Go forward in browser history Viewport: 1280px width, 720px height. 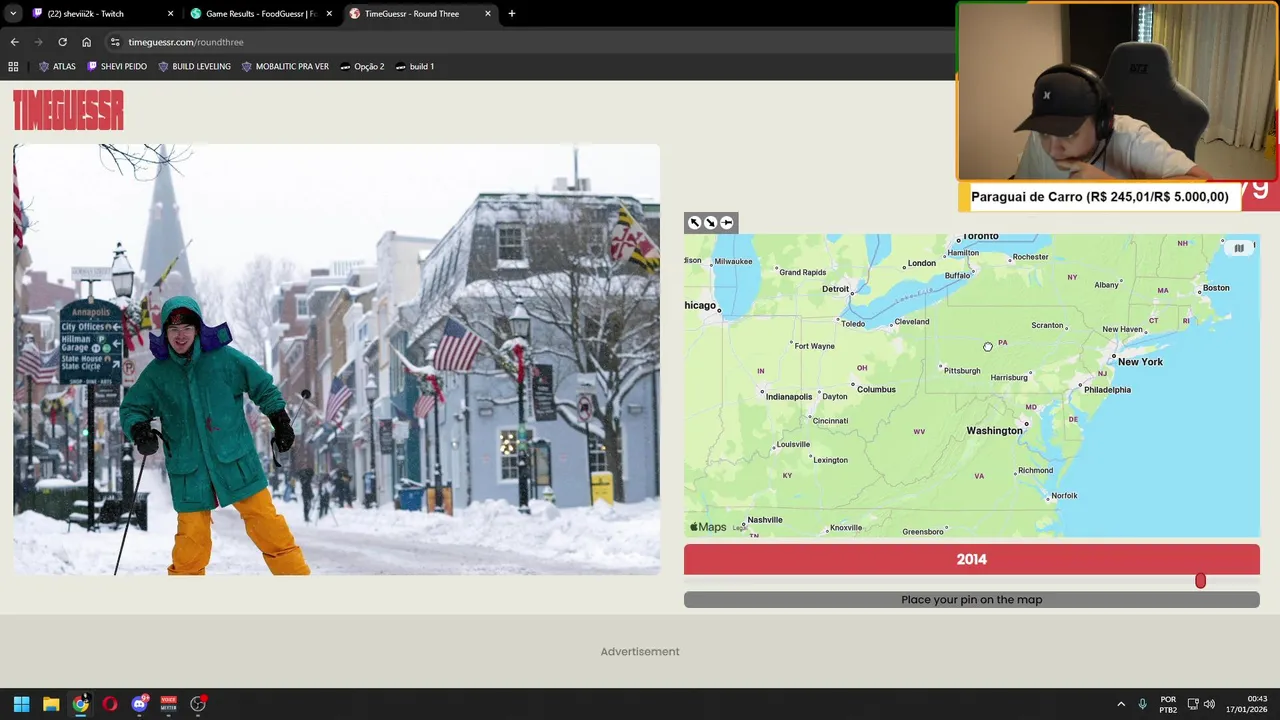[38, 42]
